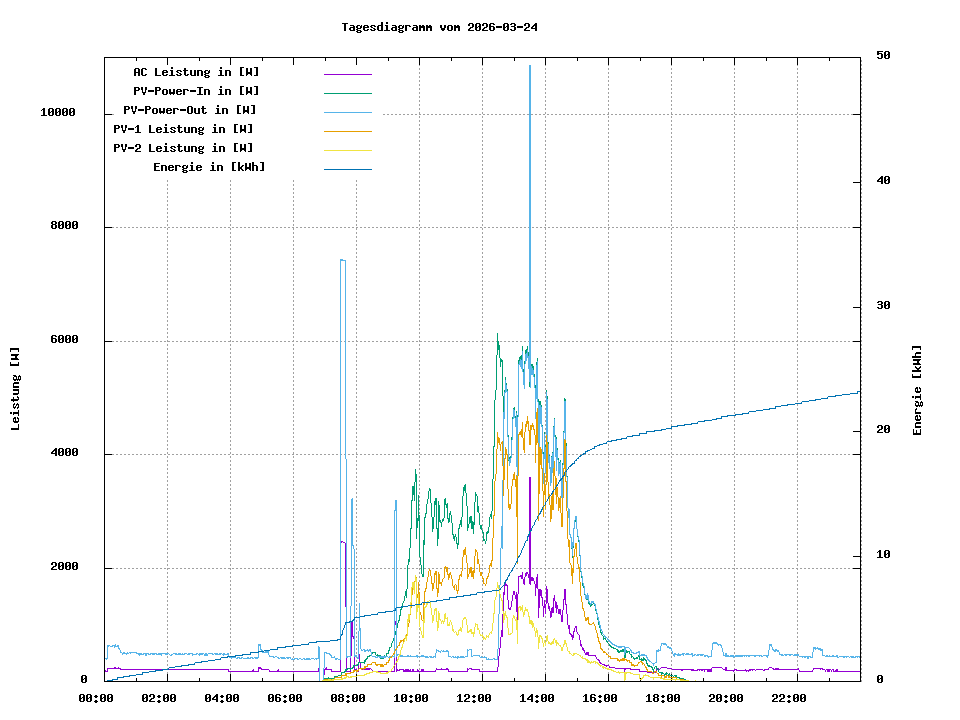Select the 'AC Leistung in [W]' legend label
Screen dimensions: 960x720
click(196, 73)
